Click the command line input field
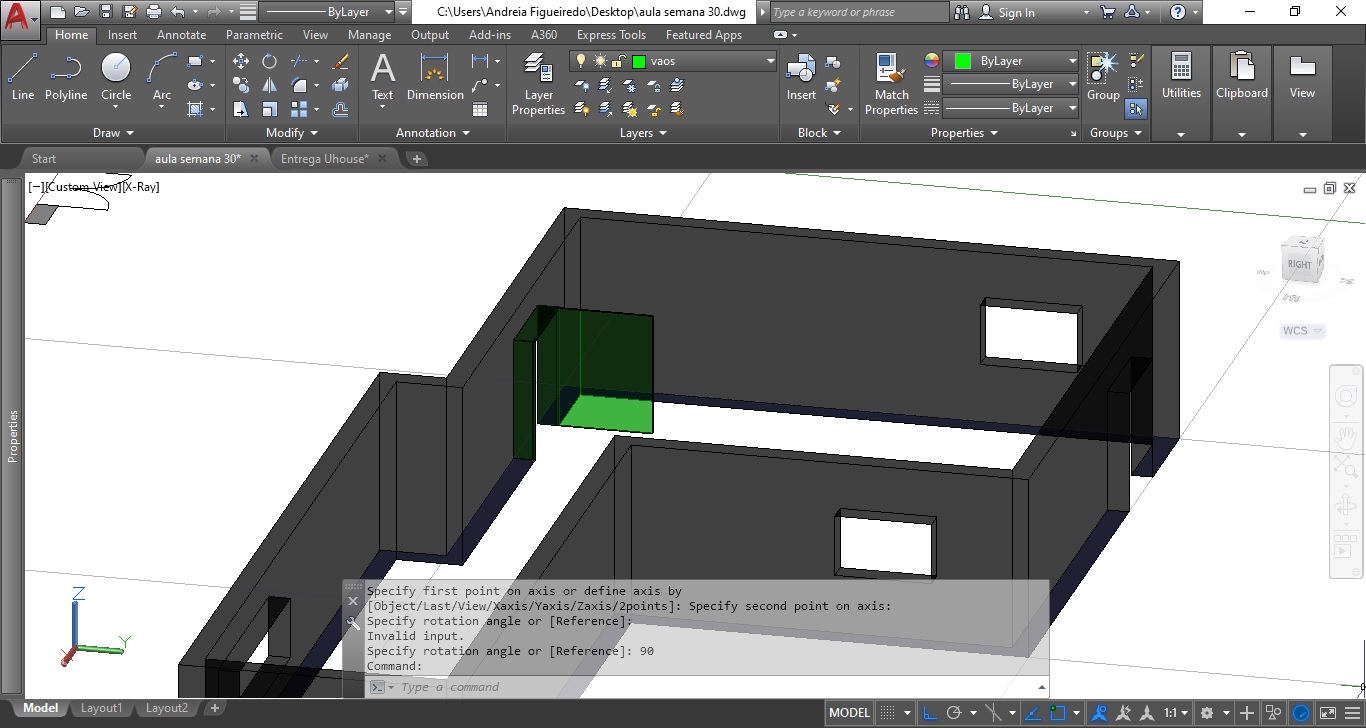This screenshot has height=728, width=1366. 706,687
